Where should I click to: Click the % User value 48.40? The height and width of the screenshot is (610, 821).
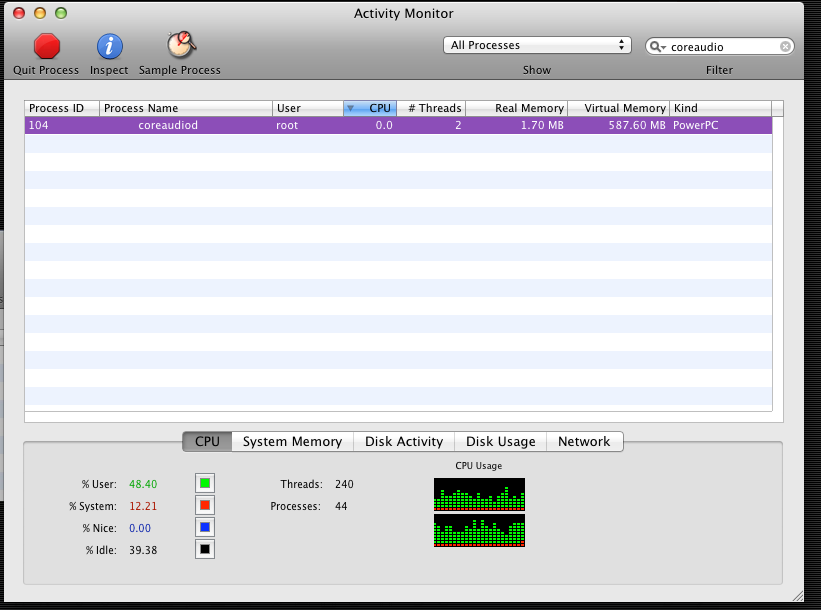coord(143,484)
